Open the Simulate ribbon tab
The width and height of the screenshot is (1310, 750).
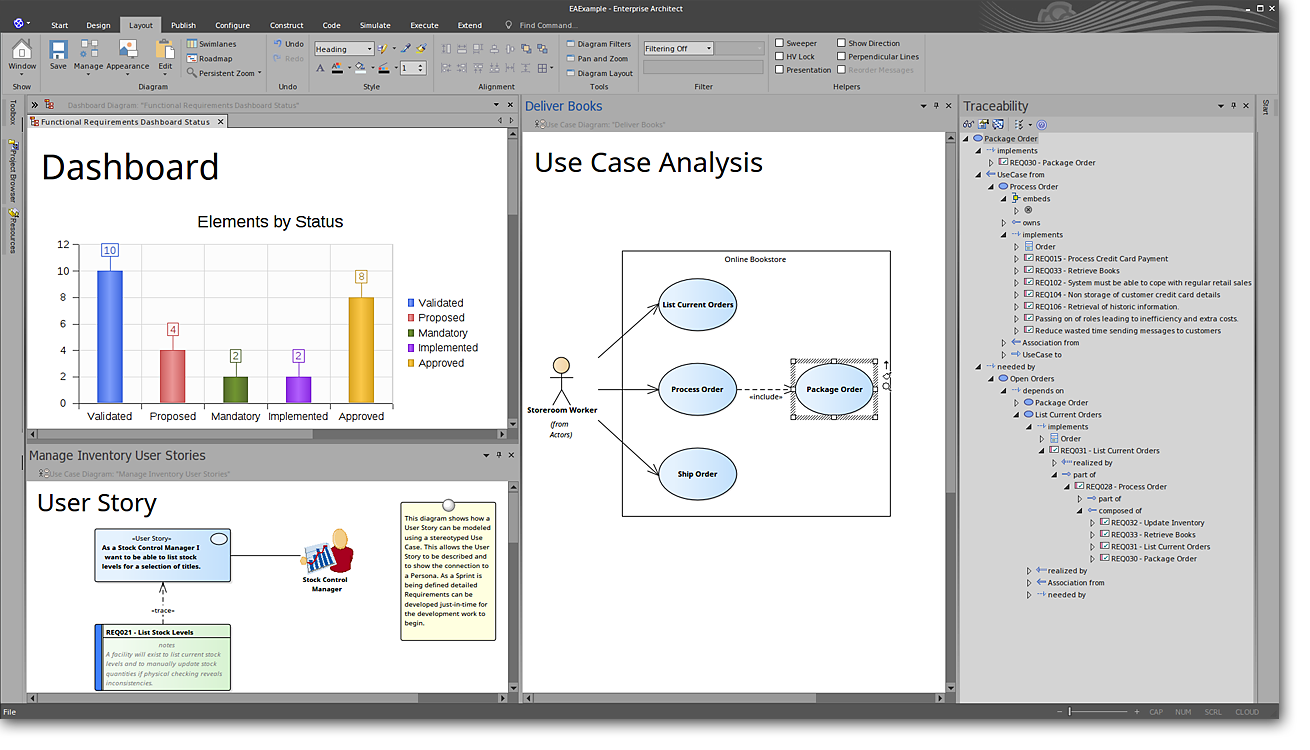[x=375, y=25]
